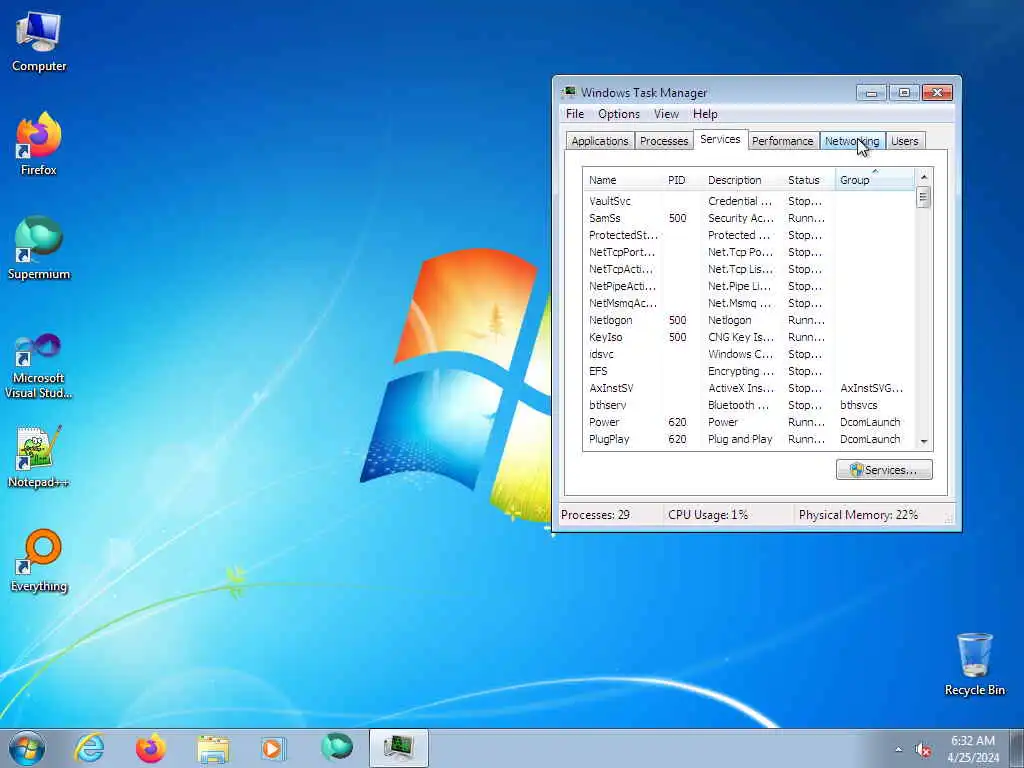
Task: Select the Netlogon service name
Action: 611,320
